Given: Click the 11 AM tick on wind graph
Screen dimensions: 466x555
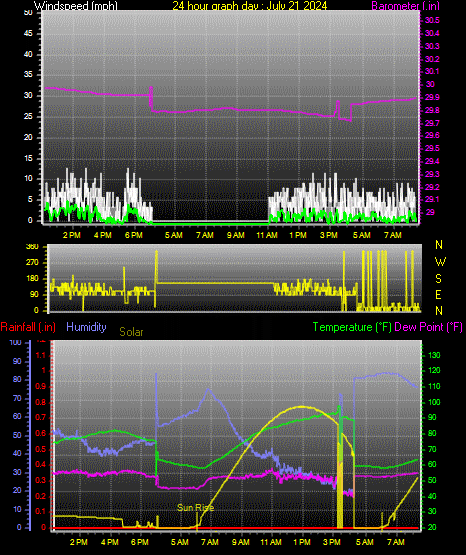Looking at the screenshot, I should click(267, 235).
